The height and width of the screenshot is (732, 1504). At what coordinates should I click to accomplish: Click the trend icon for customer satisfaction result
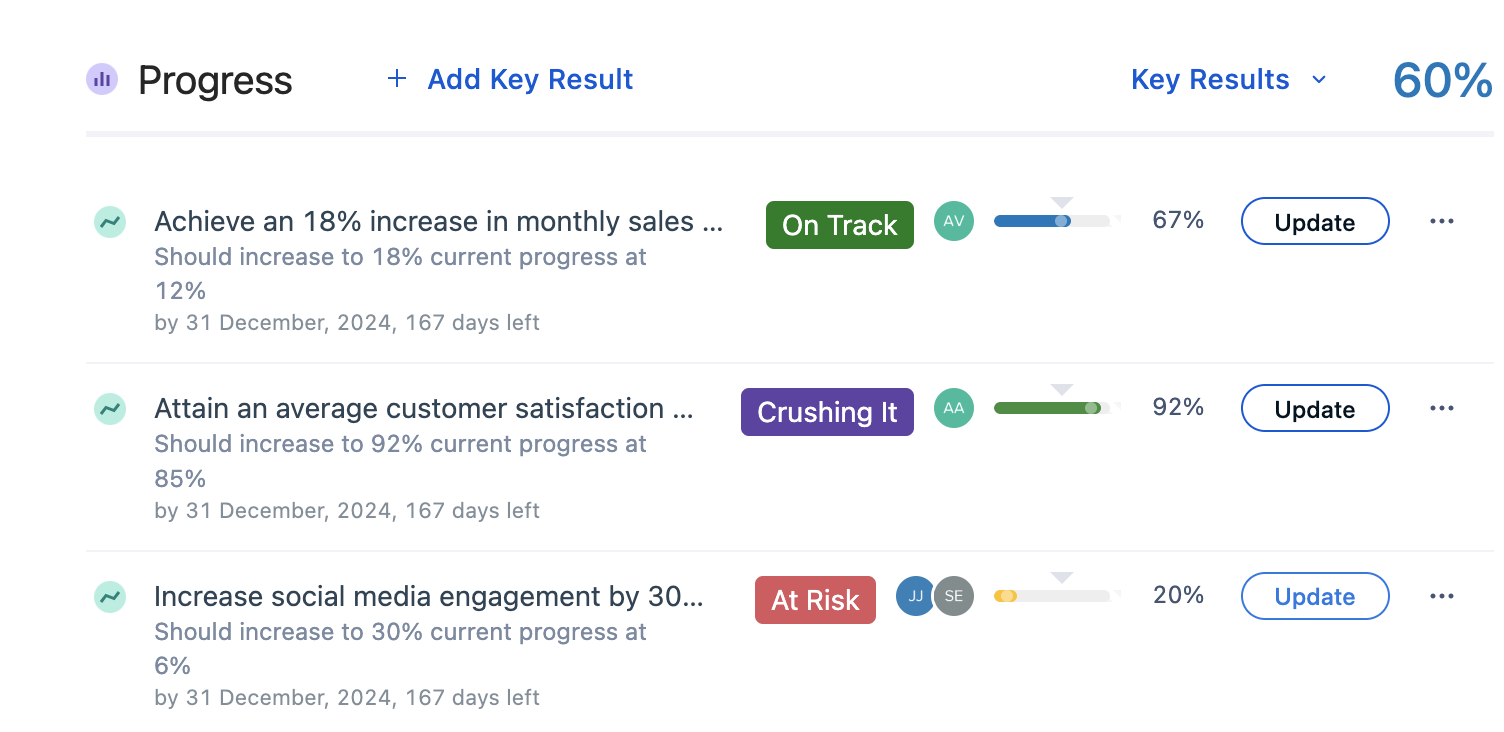(110, 408)
